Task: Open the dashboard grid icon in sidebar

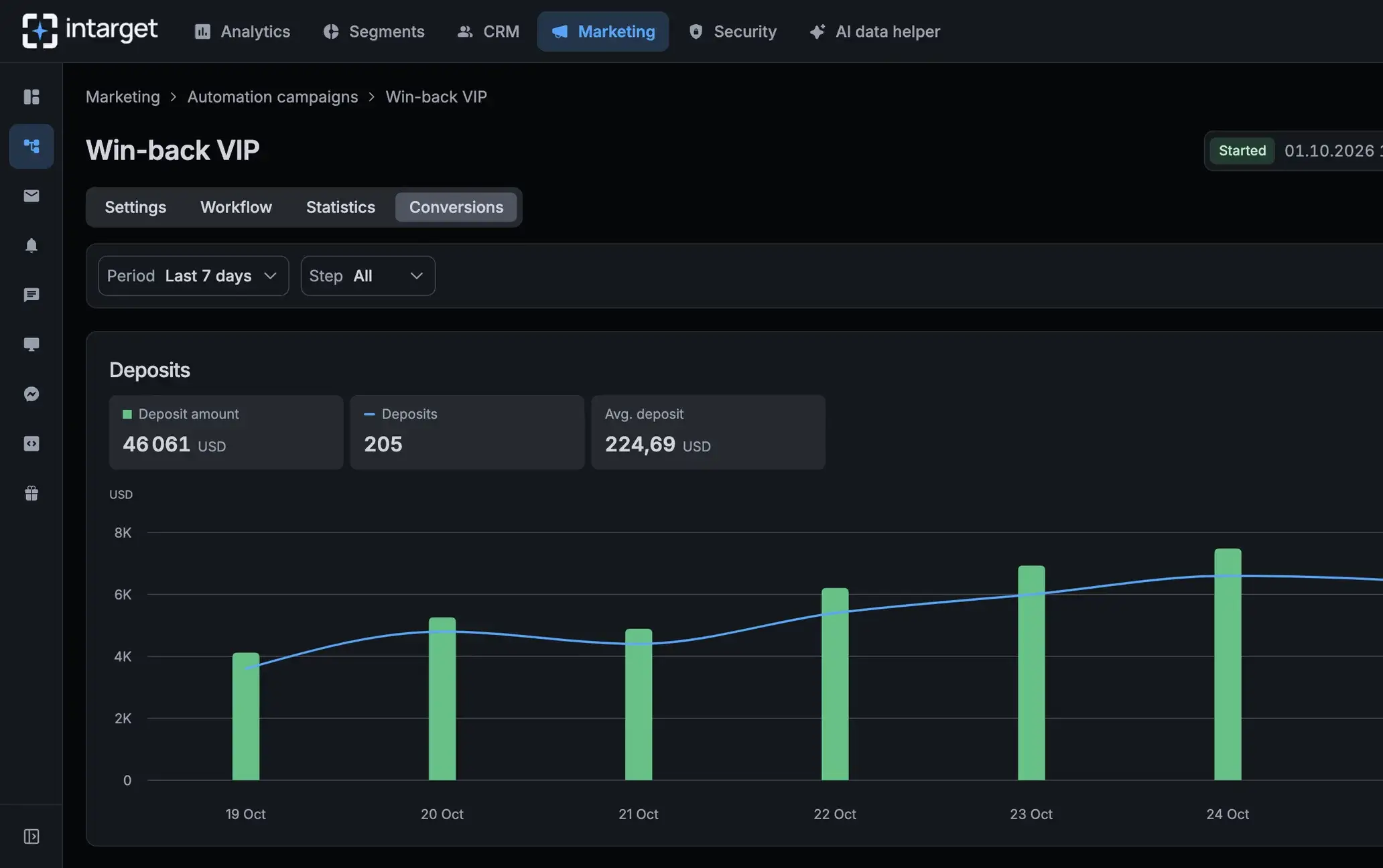Action: coord(31,96)
